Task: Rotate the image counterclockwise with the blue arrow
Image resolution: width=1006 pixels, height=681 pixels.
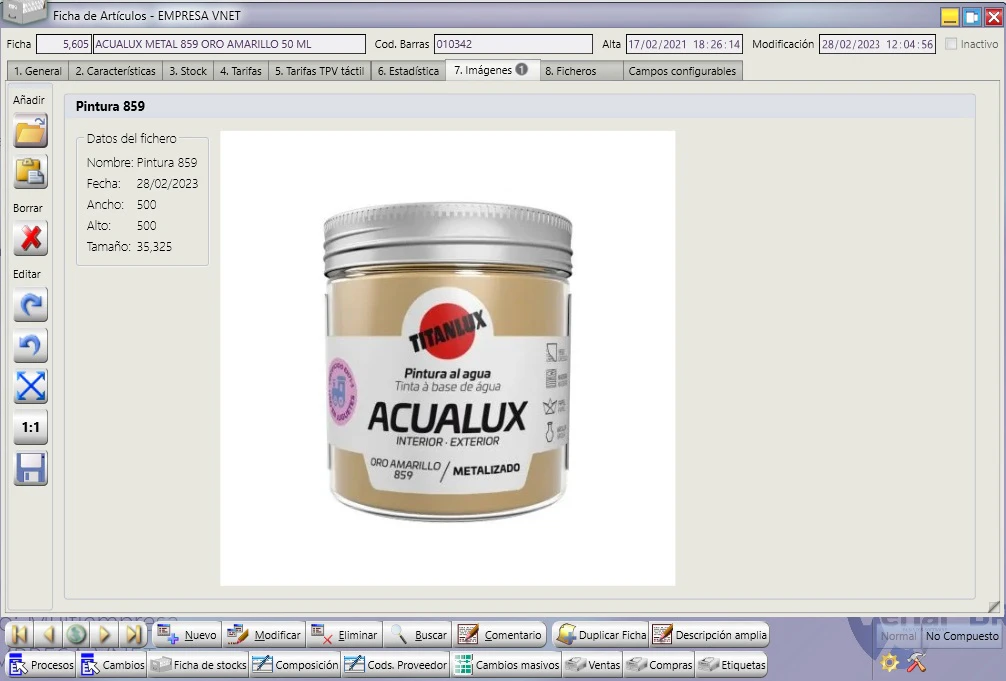Action: pos(30,345)
